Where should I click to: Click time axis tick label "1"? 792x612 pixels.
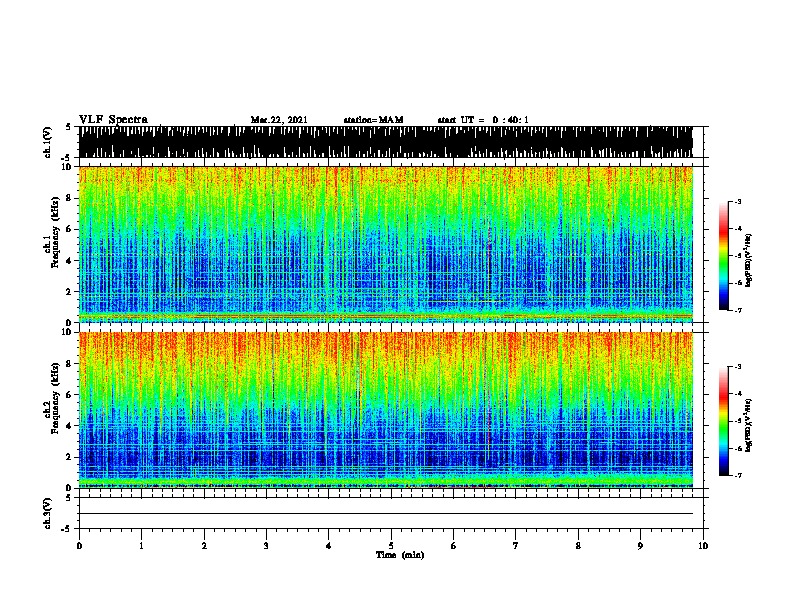(x=141, y=546)
